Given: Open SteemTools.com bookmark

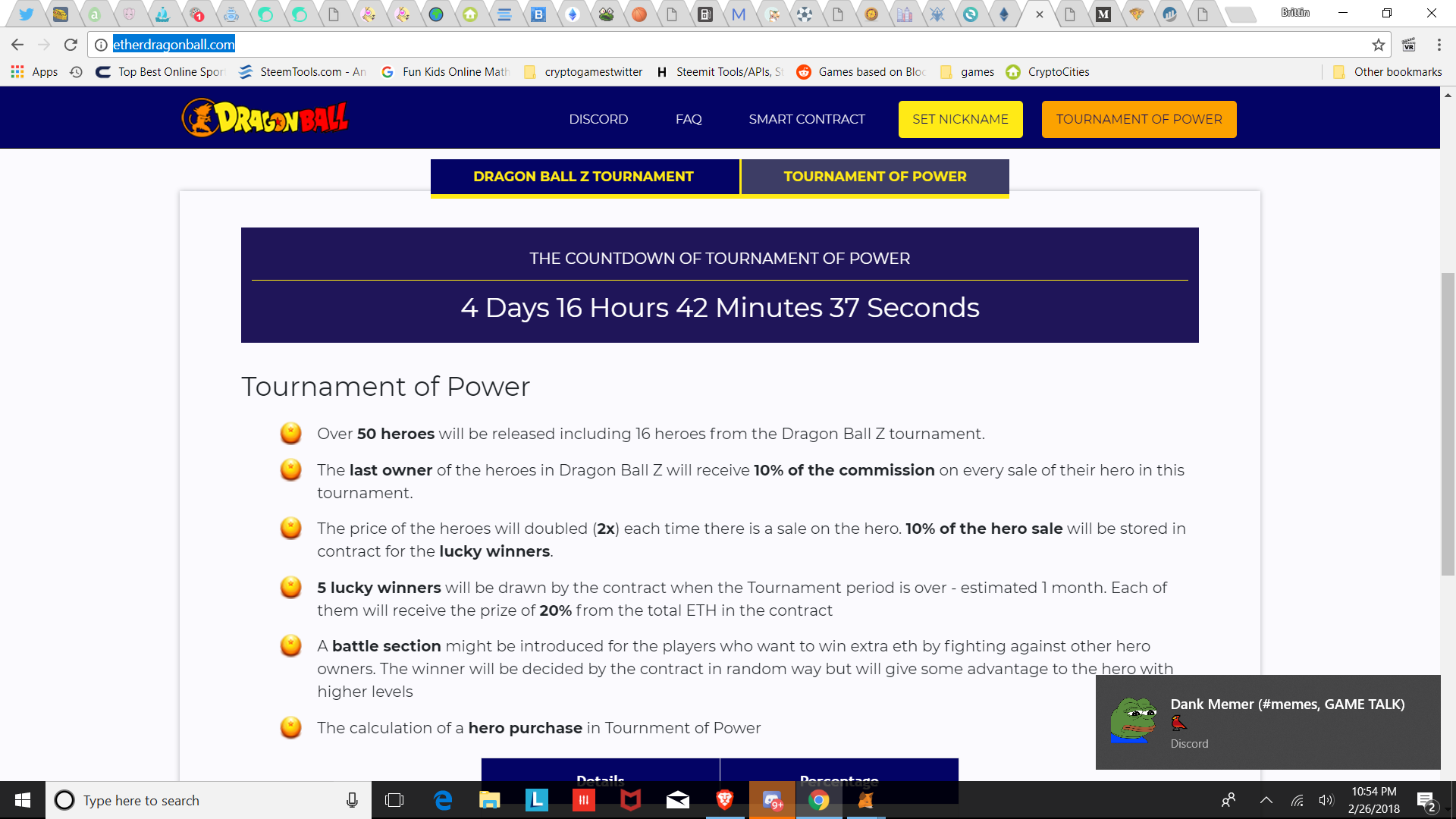Looking at the screenshot, I should pyautogui.click(x=303, y=72).
